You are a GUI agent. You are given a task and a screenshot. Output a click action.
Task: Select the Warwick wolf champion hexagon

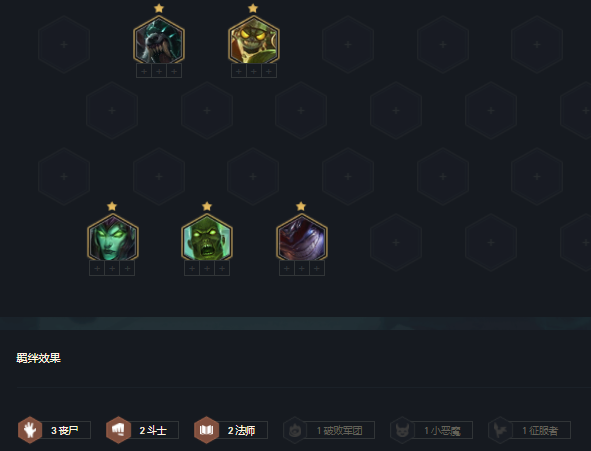[x=159, y=41]
